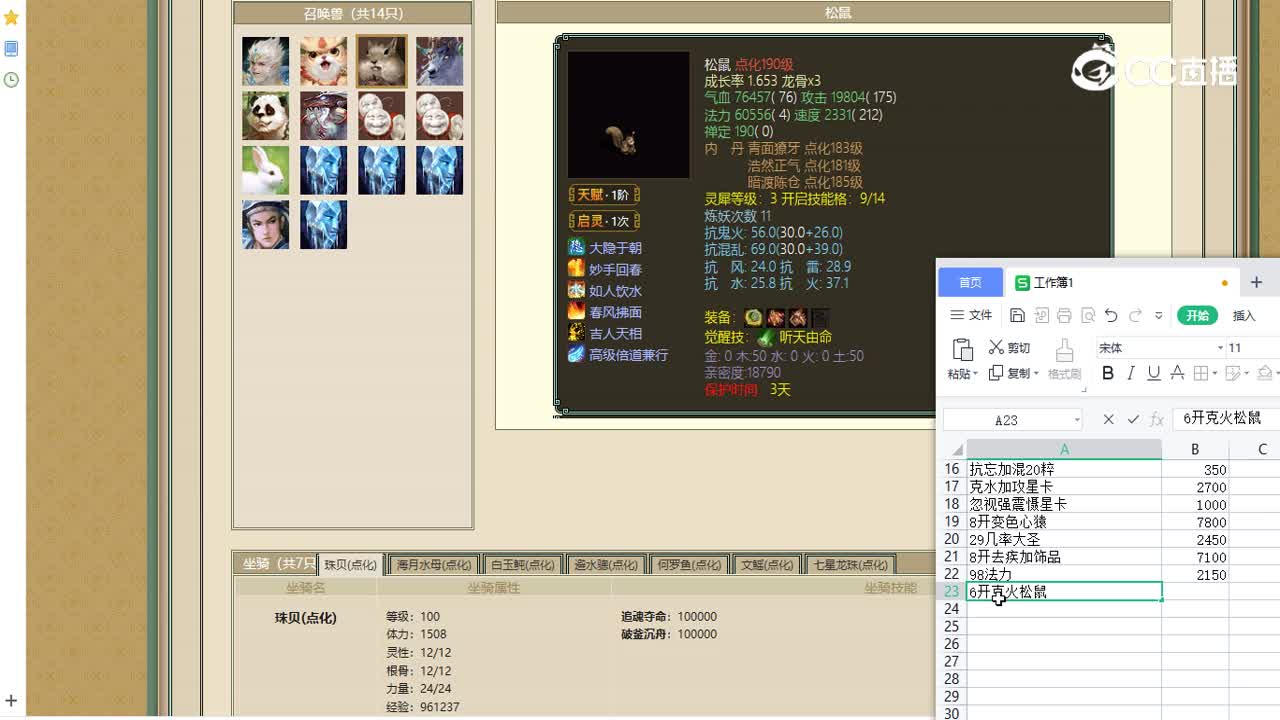Confirm cell entry with checkmark
Viewport: 1280px width, 720px height.
click(1133, 420)
